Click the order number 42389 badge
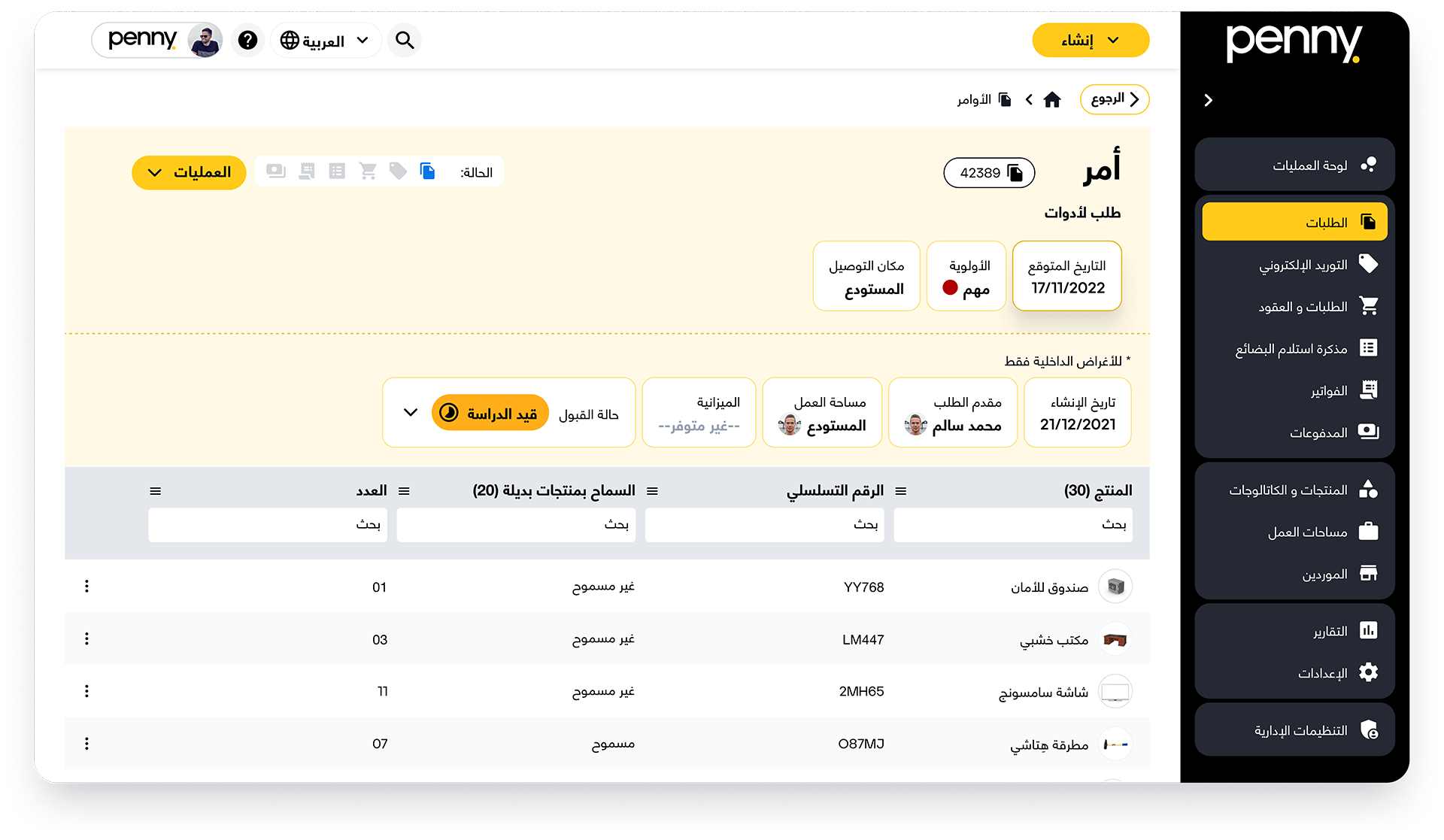This screenshot has width=1444, height=840. click(989, 173)
